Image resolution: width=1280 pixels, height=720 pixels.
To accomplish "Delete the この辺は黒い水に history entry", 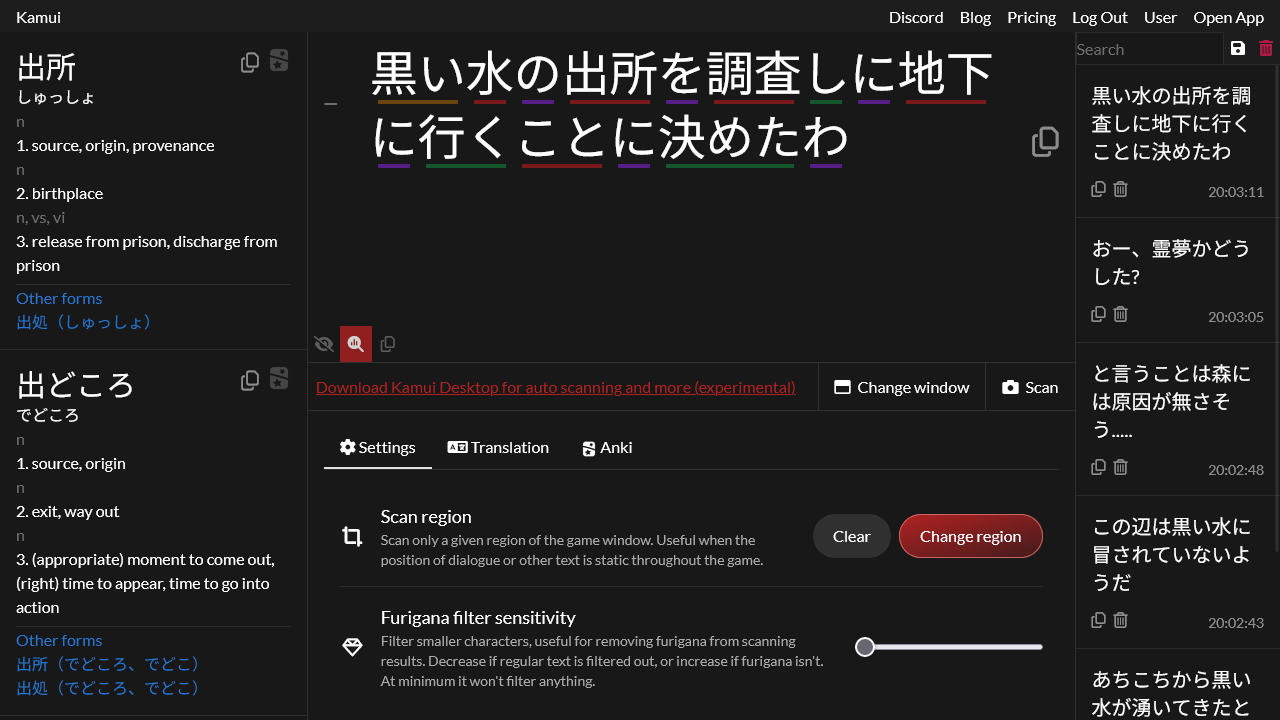I will coord(1120,620).
